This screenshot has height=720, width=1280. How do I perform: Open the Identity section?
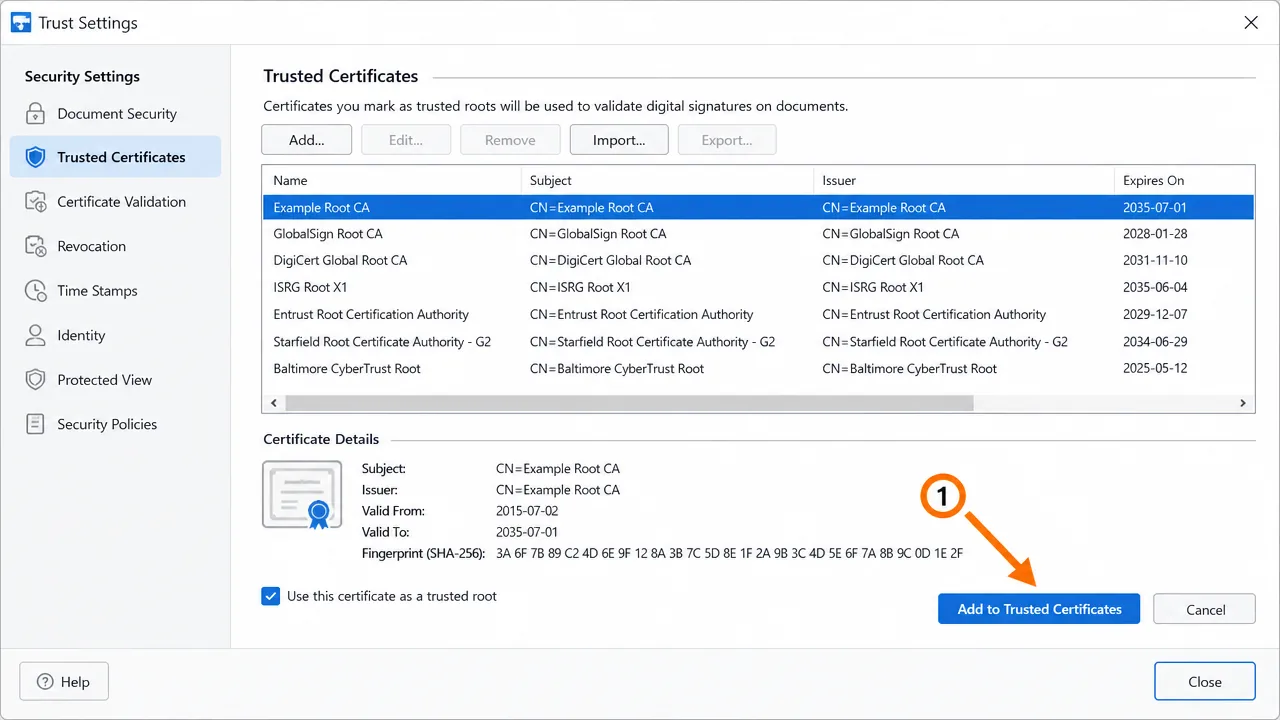coord(115,335)
